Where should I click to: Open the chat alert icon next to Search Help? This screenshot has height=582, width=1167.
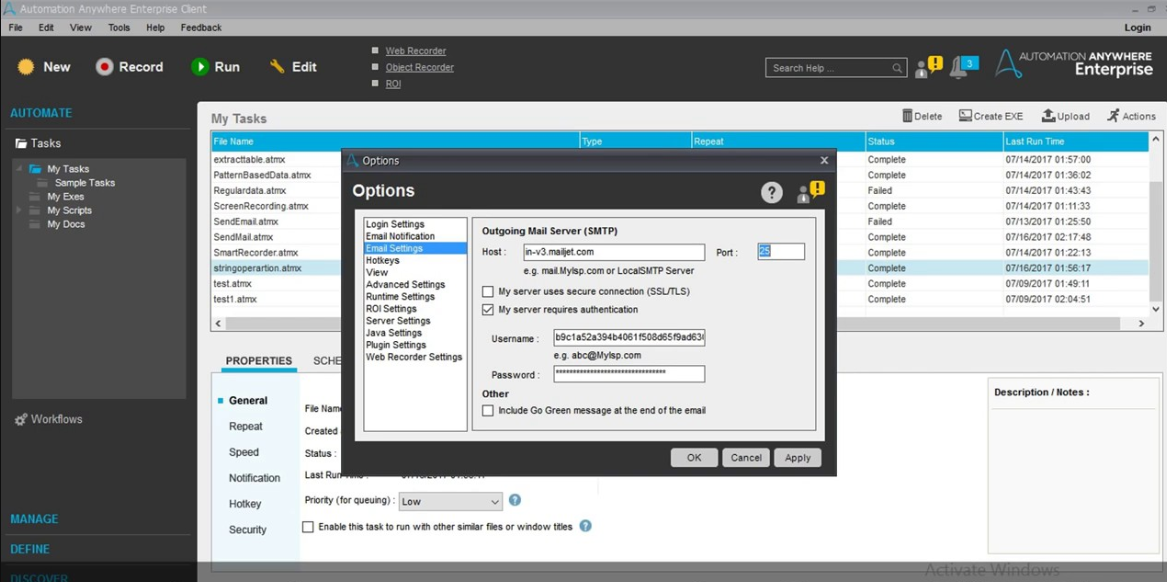(x=928, y=66)
